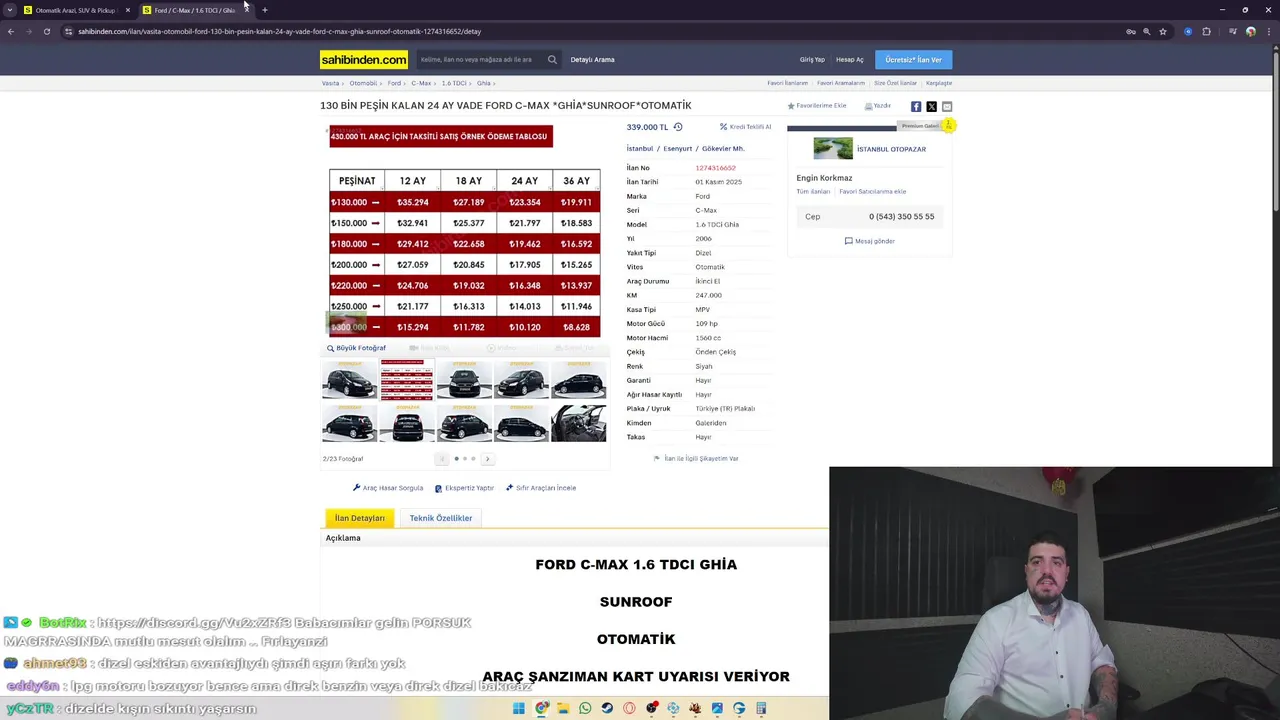Switch to Otomatik Arazi, SUV & Pickup tab
The height and width of the screenshot is (720, 1280).
point(75,10)
